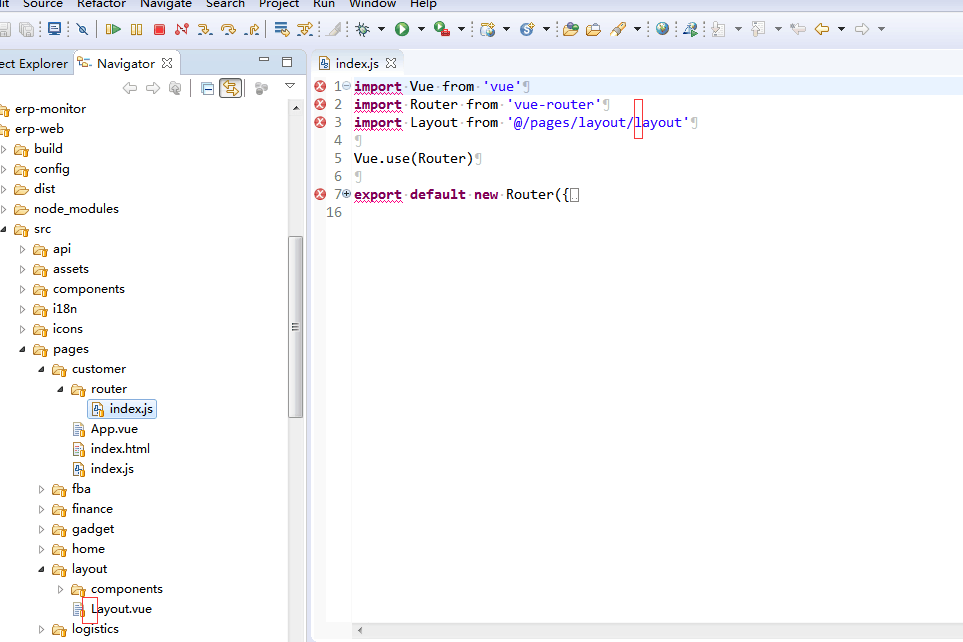The image size is (963, 642).
Task: Click the Navigator scroll up arrow
Action: 296,108
